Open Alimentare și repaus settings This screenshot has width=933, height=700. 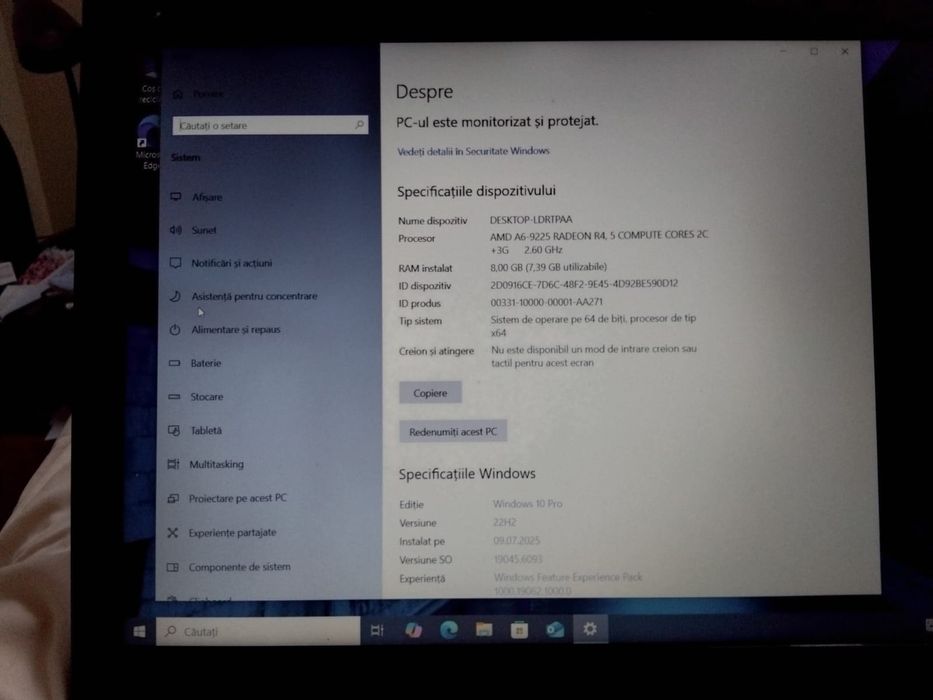(x=236, y=330)
